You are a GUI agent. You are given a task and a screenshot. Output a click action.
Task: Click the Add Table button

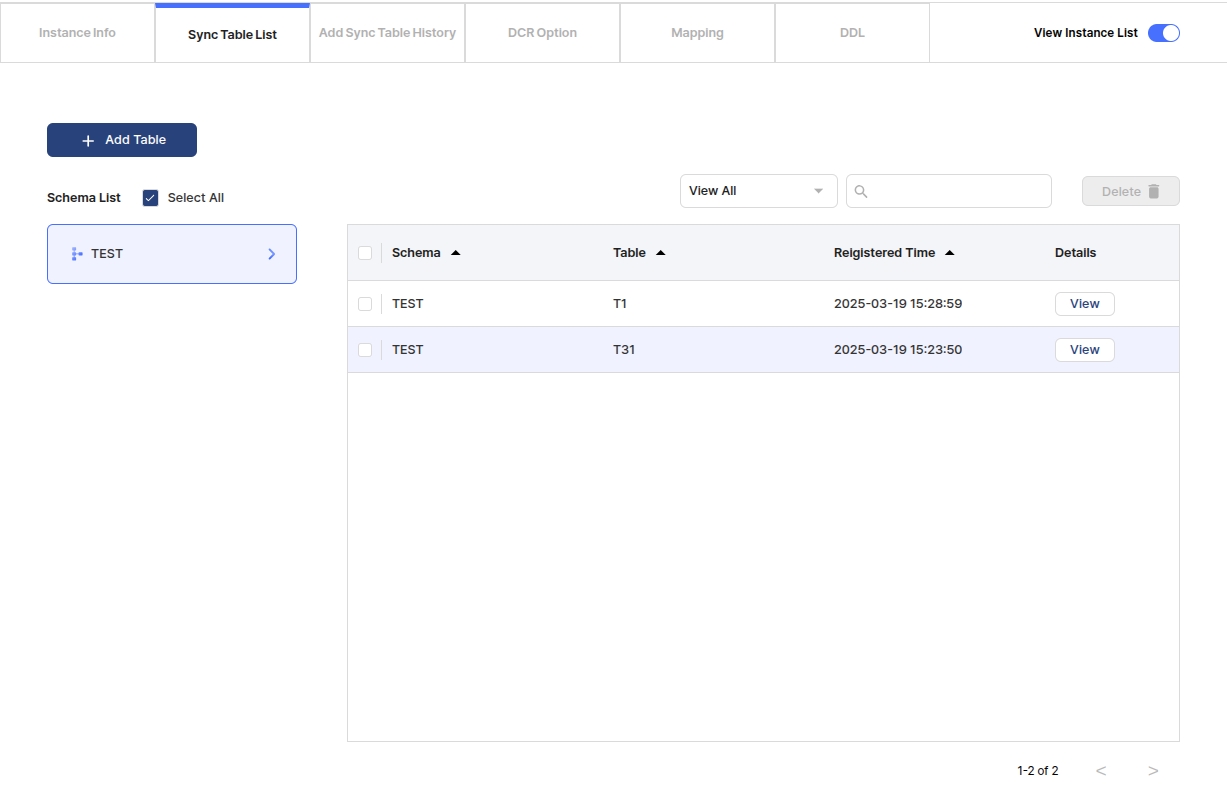pos(122,140)
